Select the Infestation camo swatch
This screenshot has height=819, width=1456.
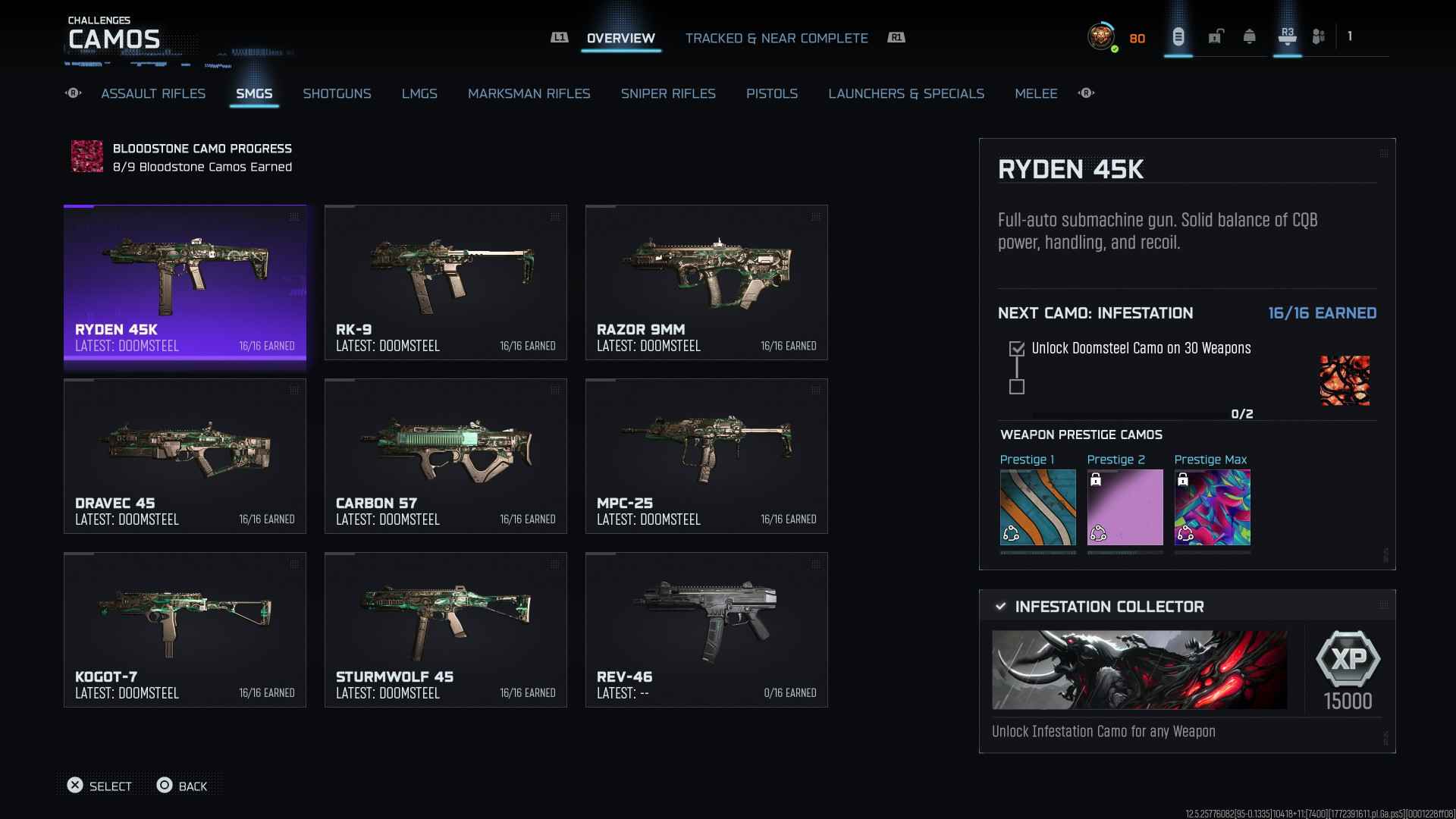[1345, 381]
